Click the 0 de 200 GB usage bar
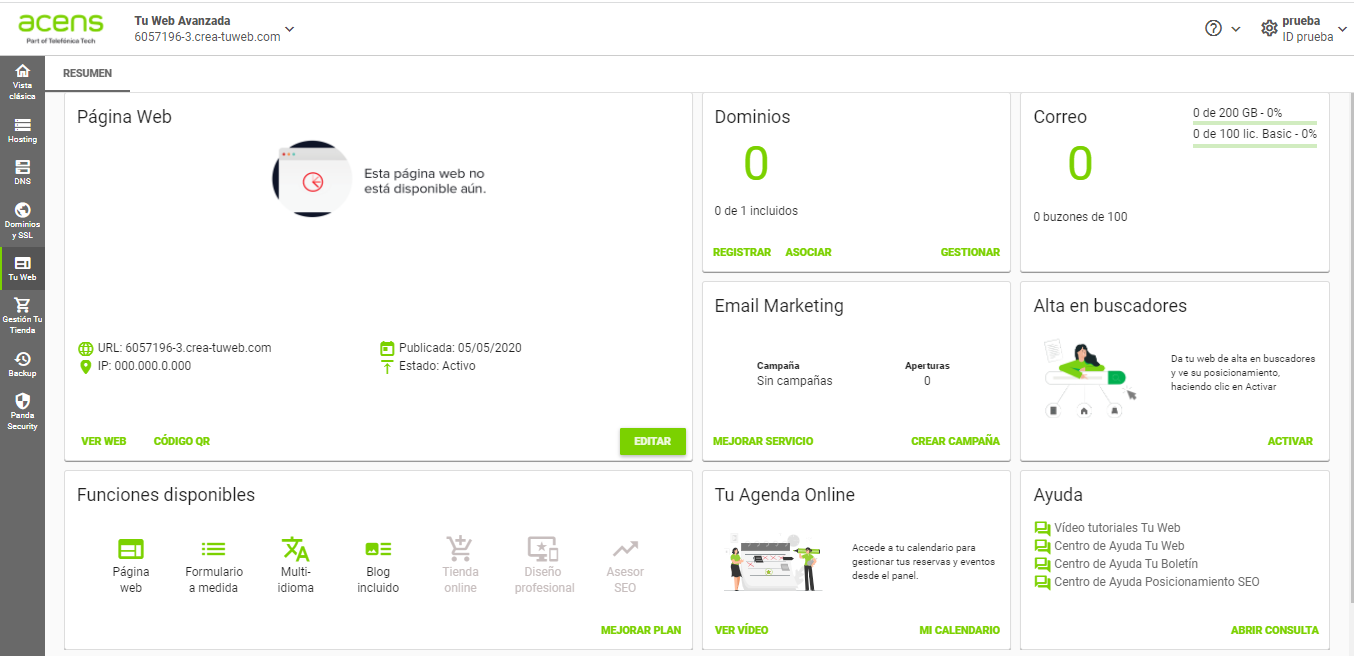 (x=1255, y=123)
